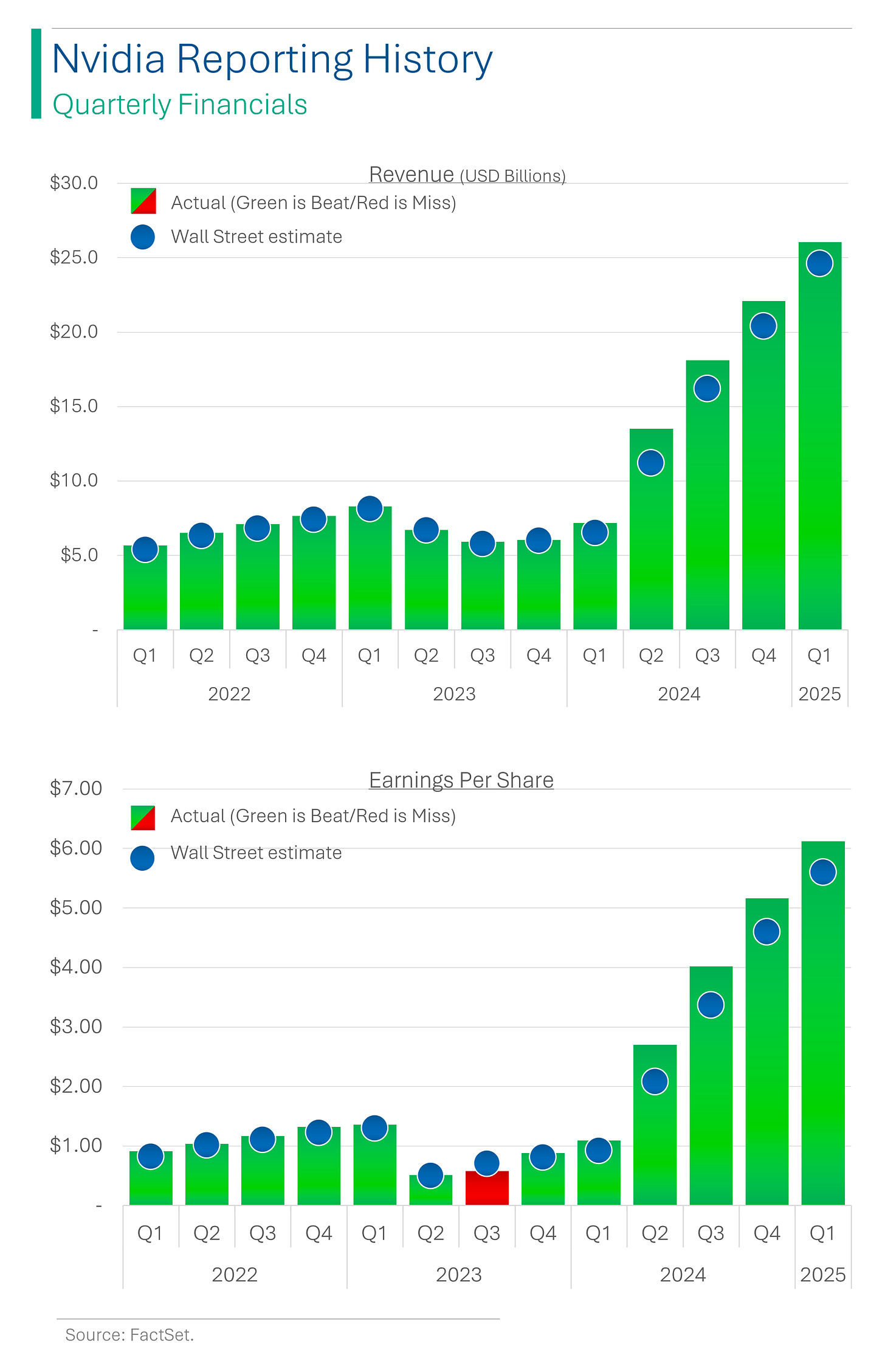Click the 2023 year label under Revenue chart
885x1372 pixels.
point(454,694)
